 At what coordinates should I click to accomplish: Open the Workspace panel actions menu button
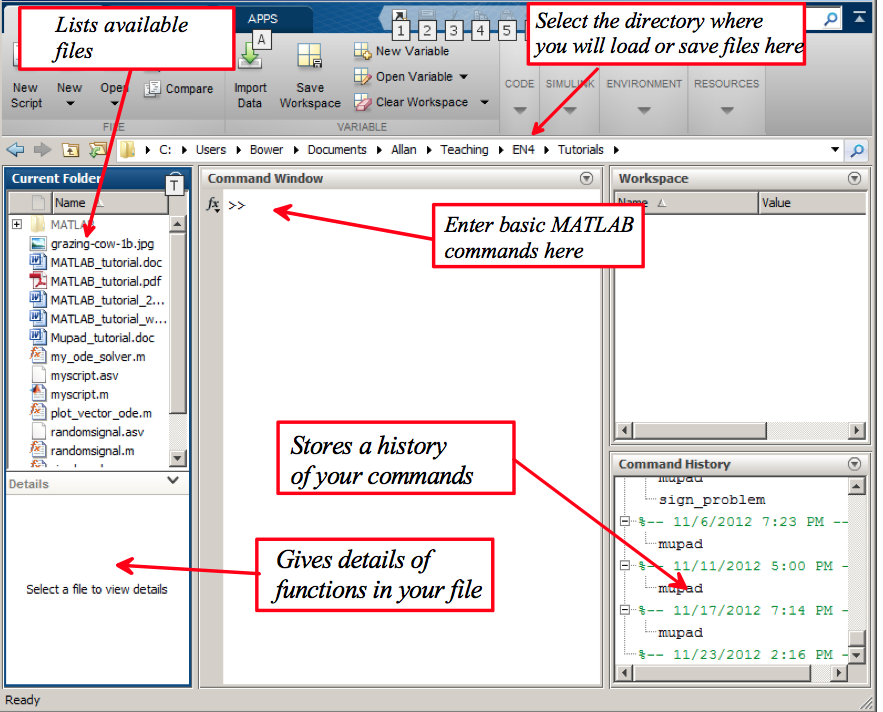tap(854, 179)
